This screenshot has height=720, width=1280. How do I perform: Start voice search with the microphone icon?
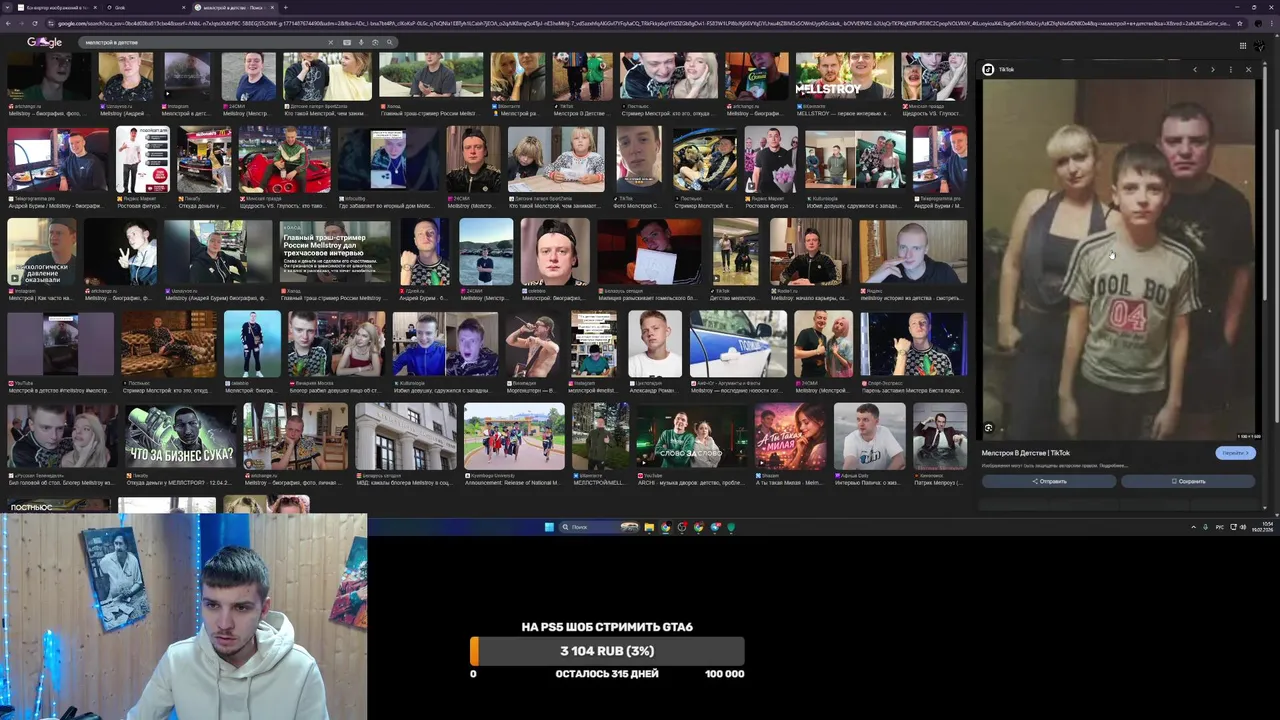coord(361,42)
